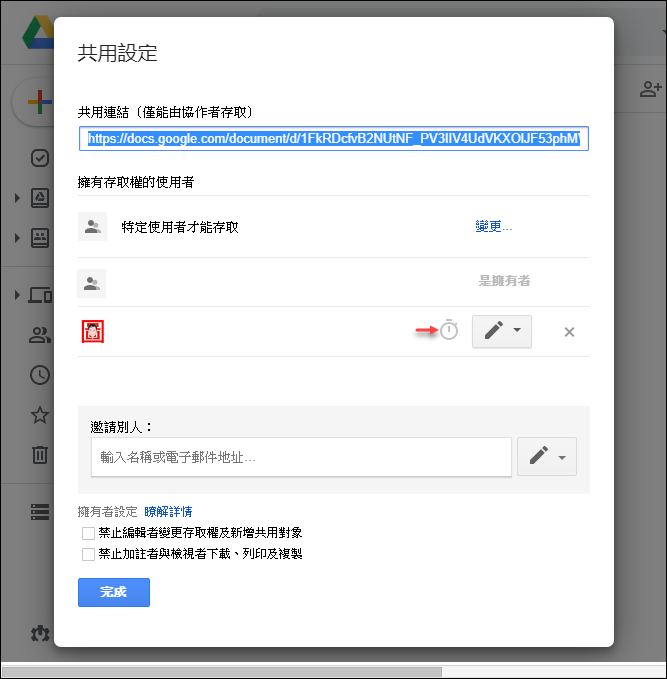Click the horizontal scrollbar at the bottom
Viewport: 667px width, 679px height.
pyautogui.click(x=222, y=672)
